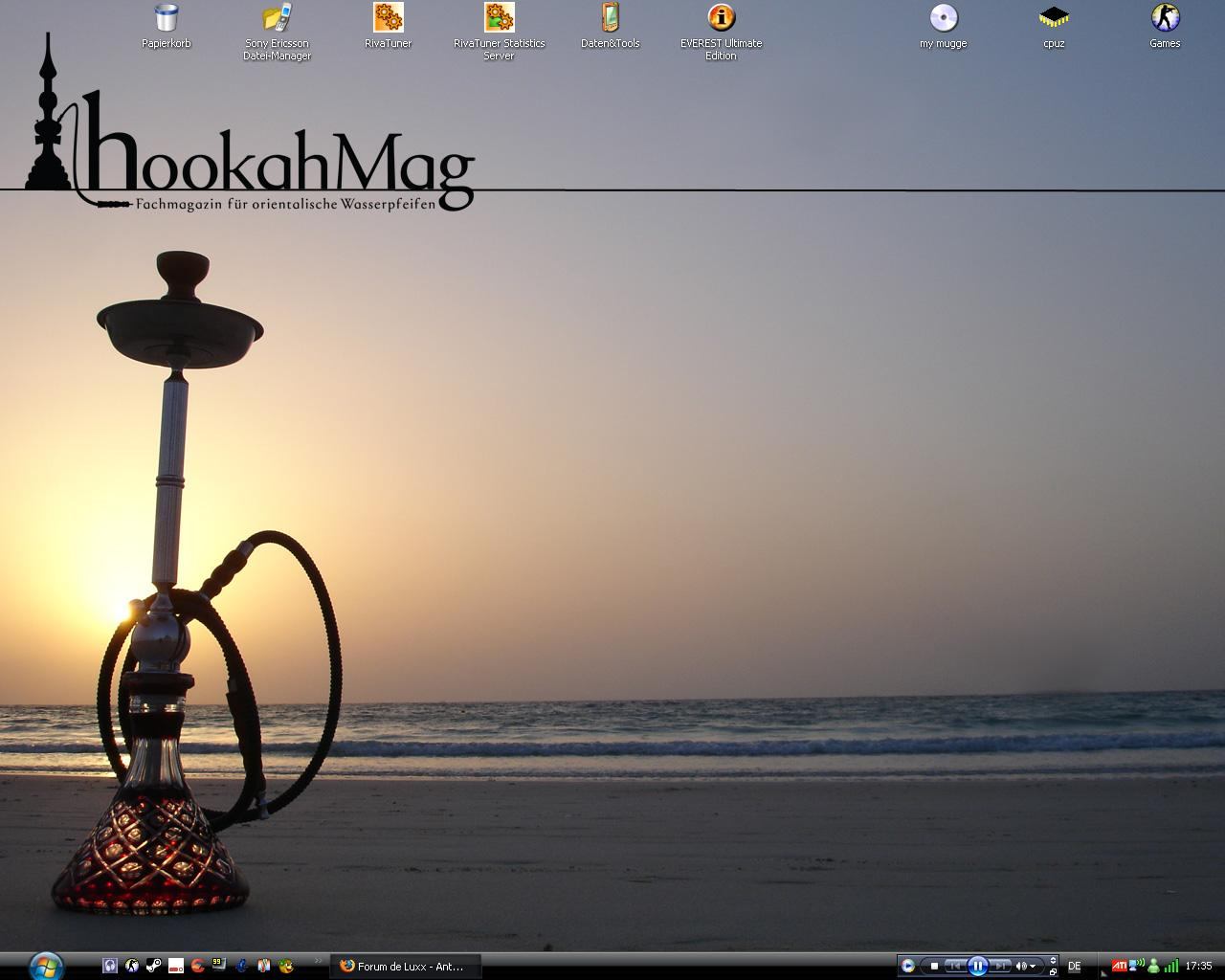Restore Windows Media Player from toolbar
The height and width of the screenshot is (980, 1225).
[1053, 971]
